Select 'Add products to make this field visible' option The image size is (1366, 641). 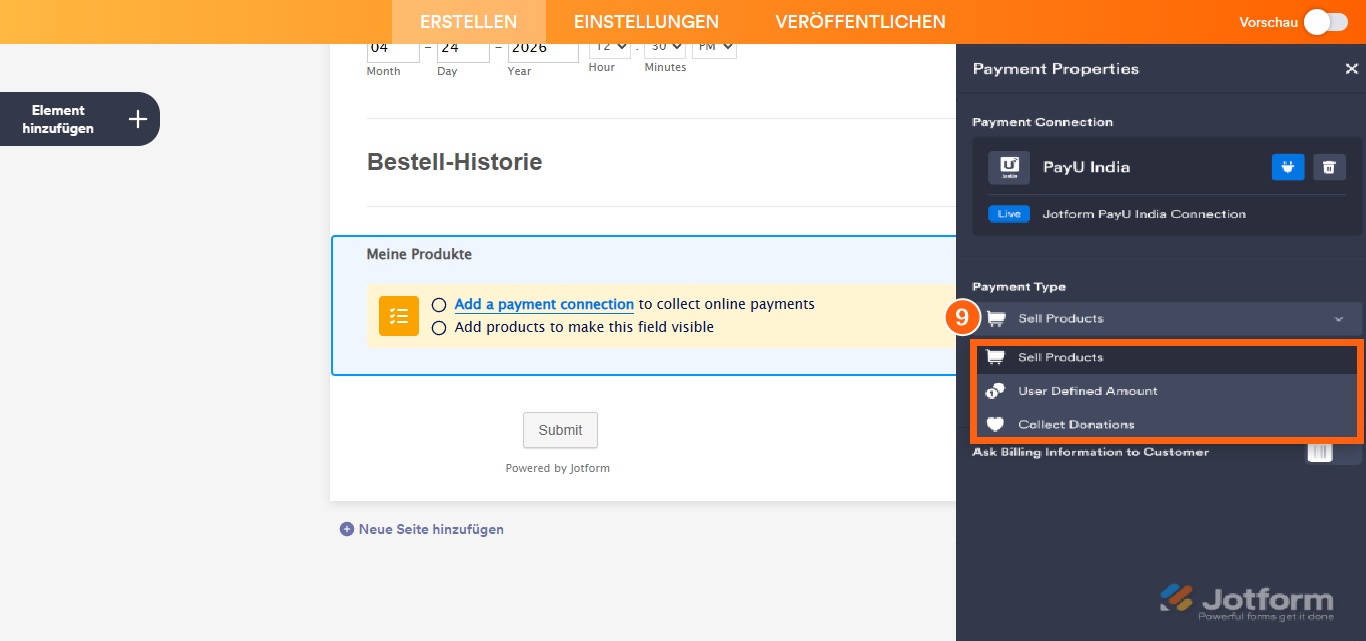pos(438,327)
